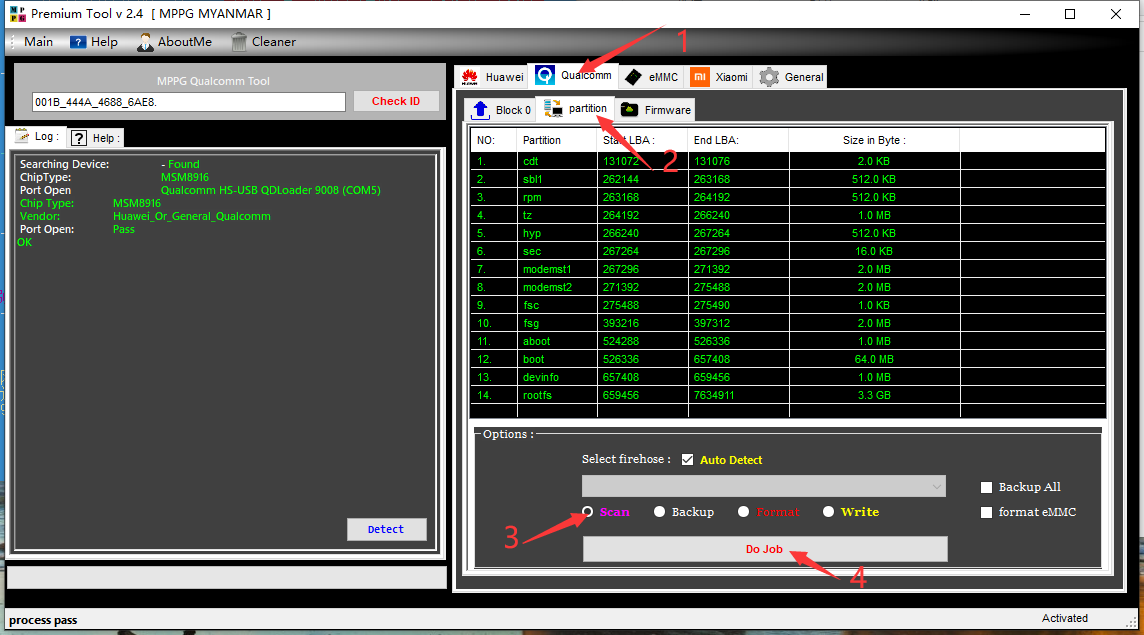
Task: Select the aboot partition row
Action: pyautogui.click(x=788, y=342)
